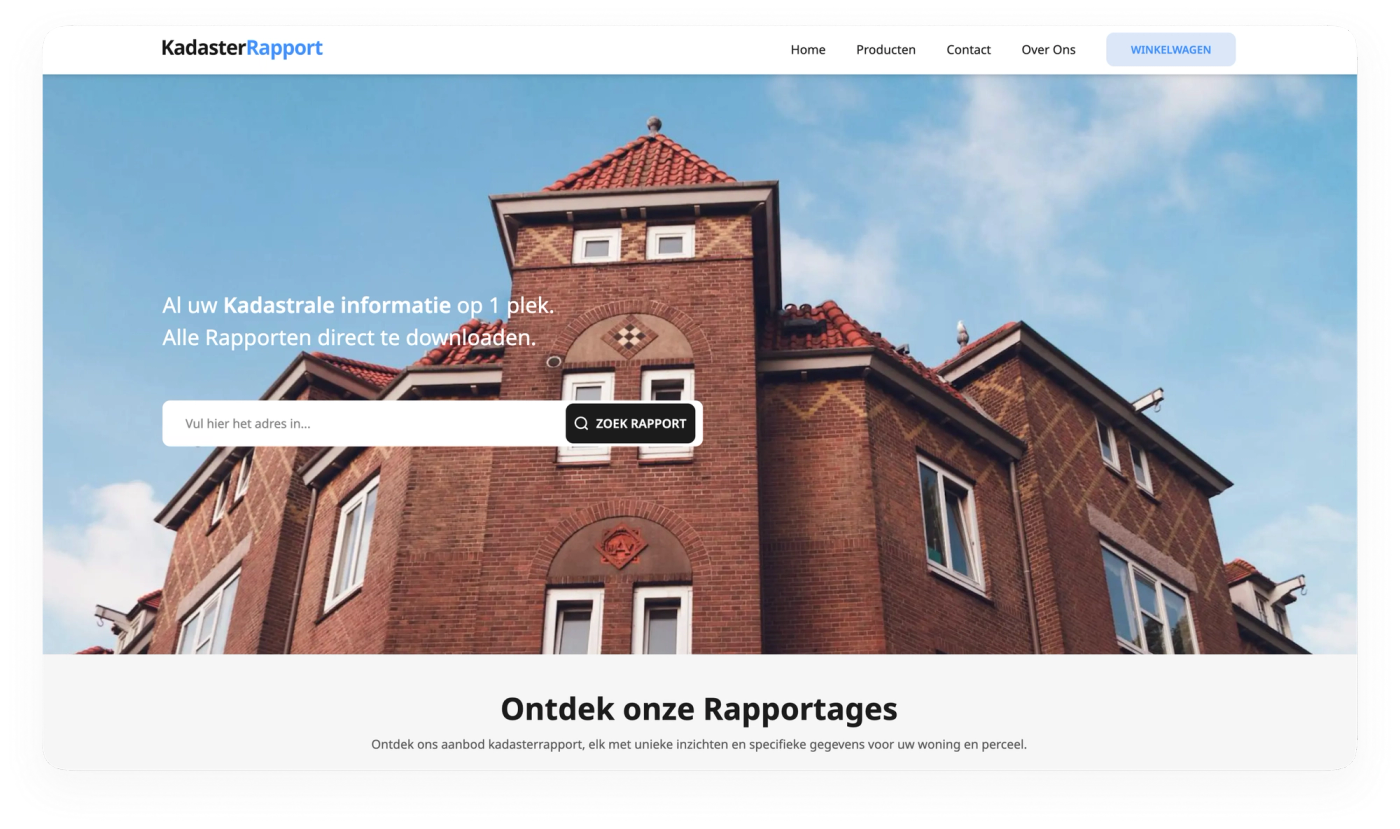Focus the address search input field
1400x829 pixels.
point(365,423)
